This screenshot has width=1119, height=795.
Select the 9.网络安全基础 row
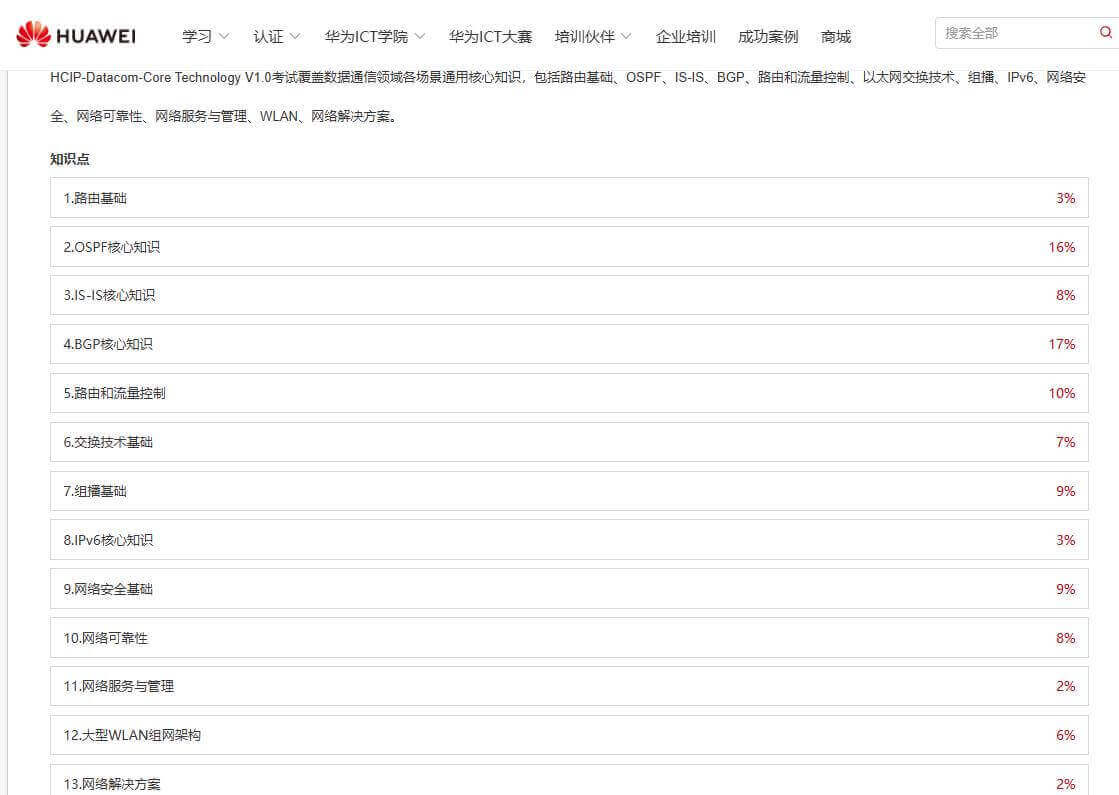point(569,589)
